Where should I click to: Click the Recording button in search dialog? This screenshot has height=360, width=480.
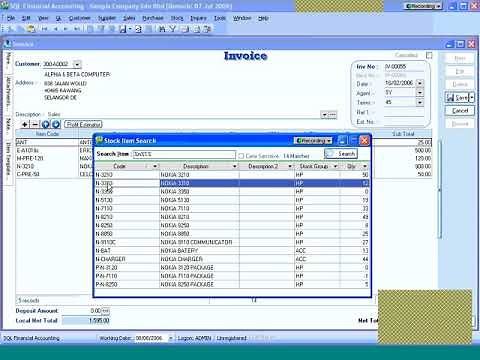(x=313, y=141)
